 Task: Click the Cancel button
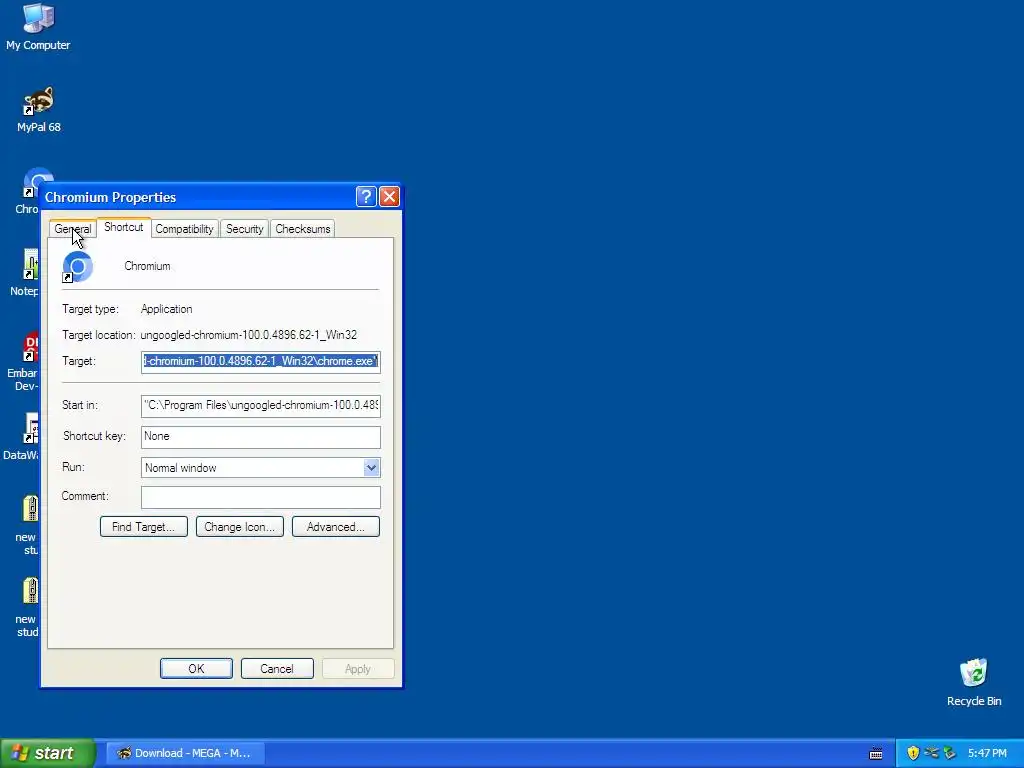click(277, 669)
